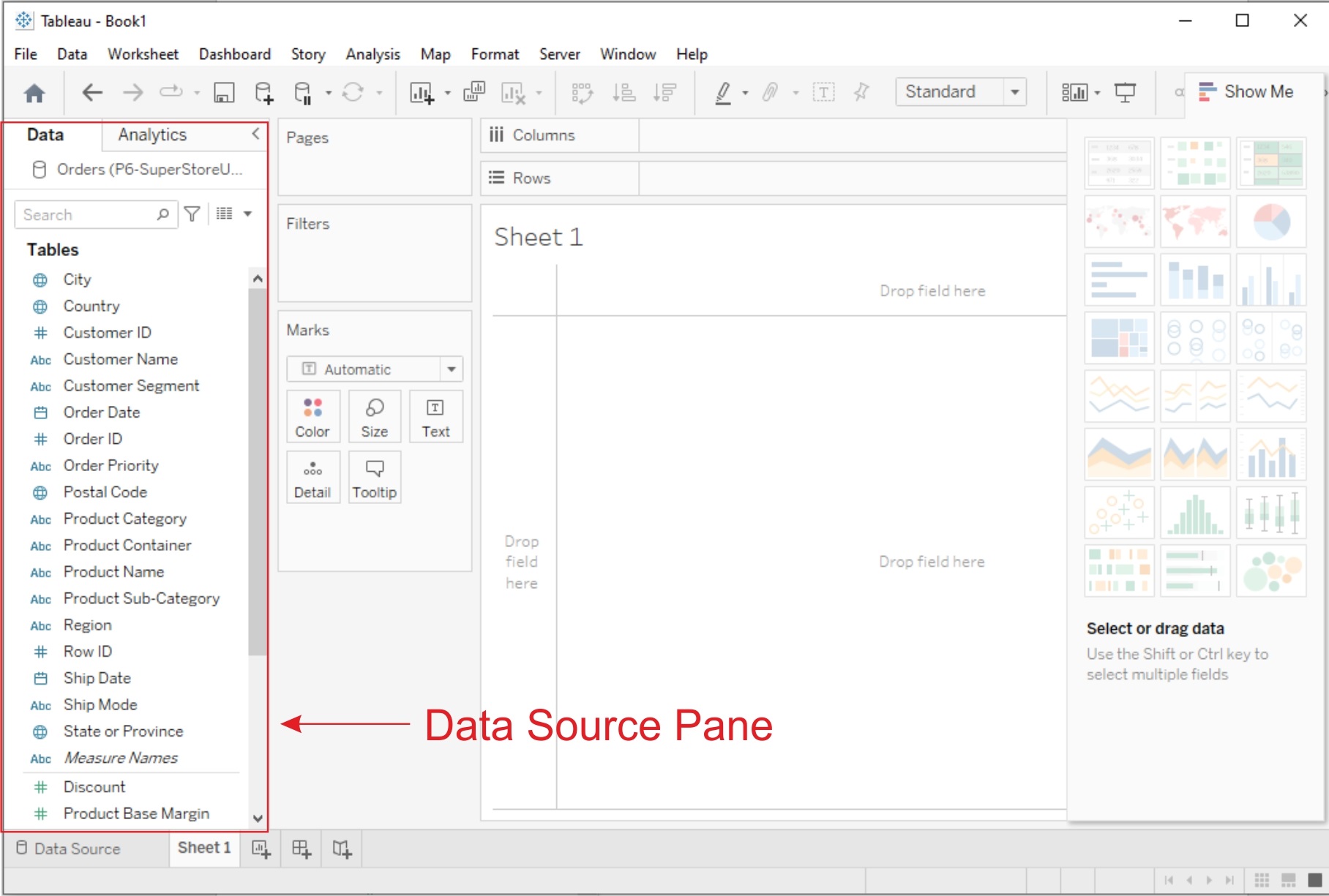Collapse the Data pane with the chevron
1329x896 pixels.
[255, 134]
